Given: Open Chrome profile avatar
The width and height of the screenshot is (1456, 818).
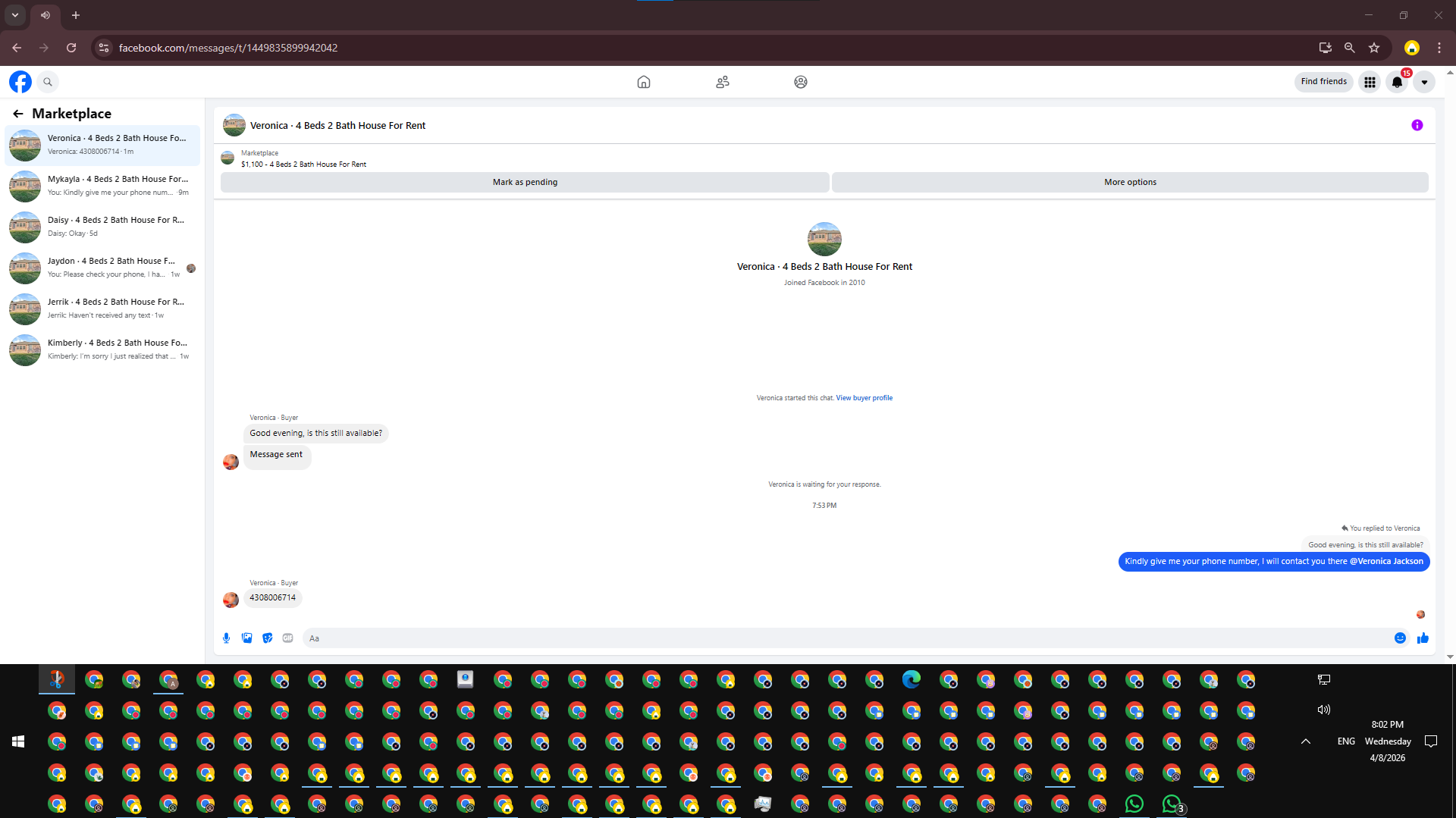Looking at the screenshot, I should [x=1411, y=48].
